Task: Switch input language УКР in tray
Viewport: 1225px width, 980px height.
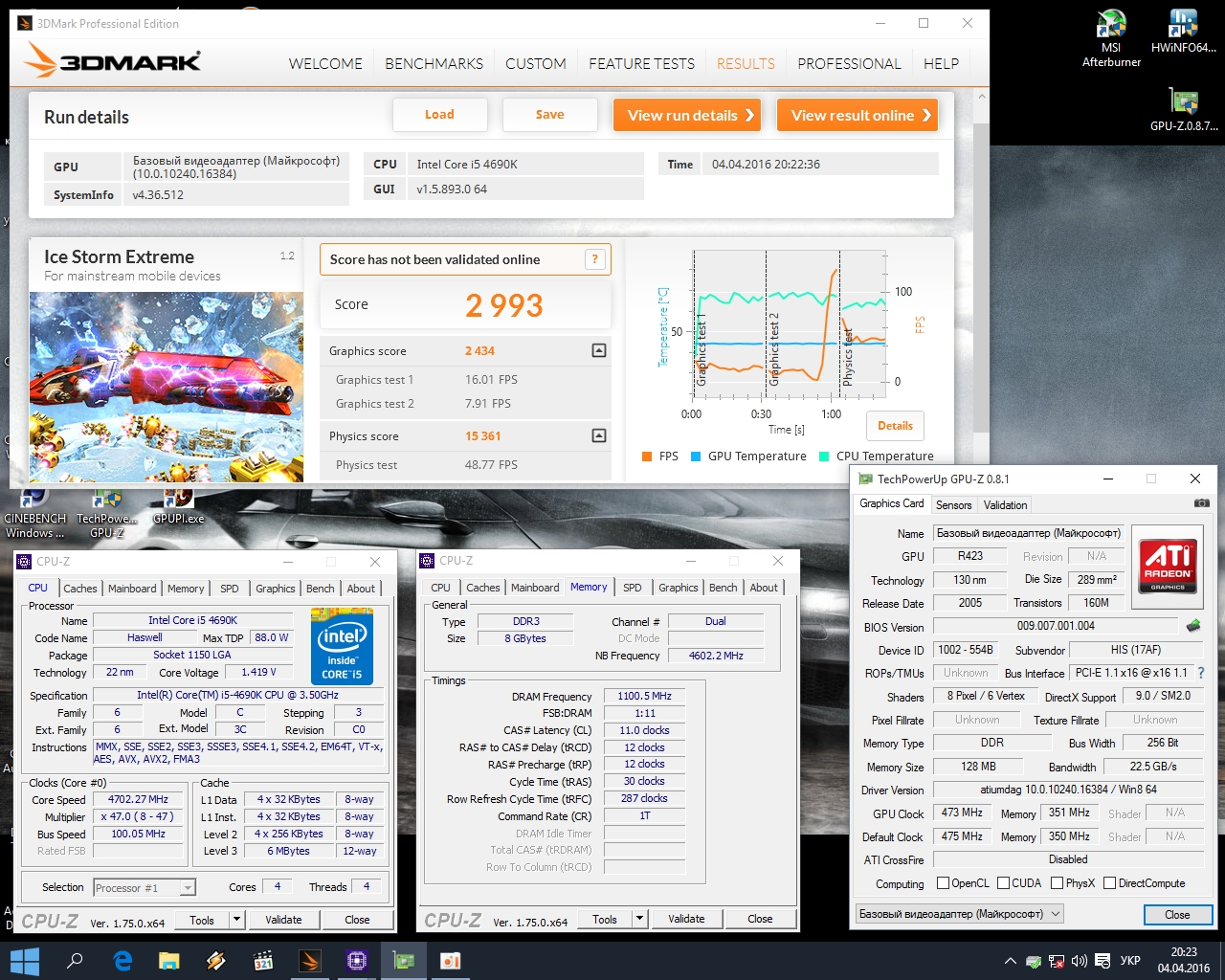Action: coord(1130,961)
